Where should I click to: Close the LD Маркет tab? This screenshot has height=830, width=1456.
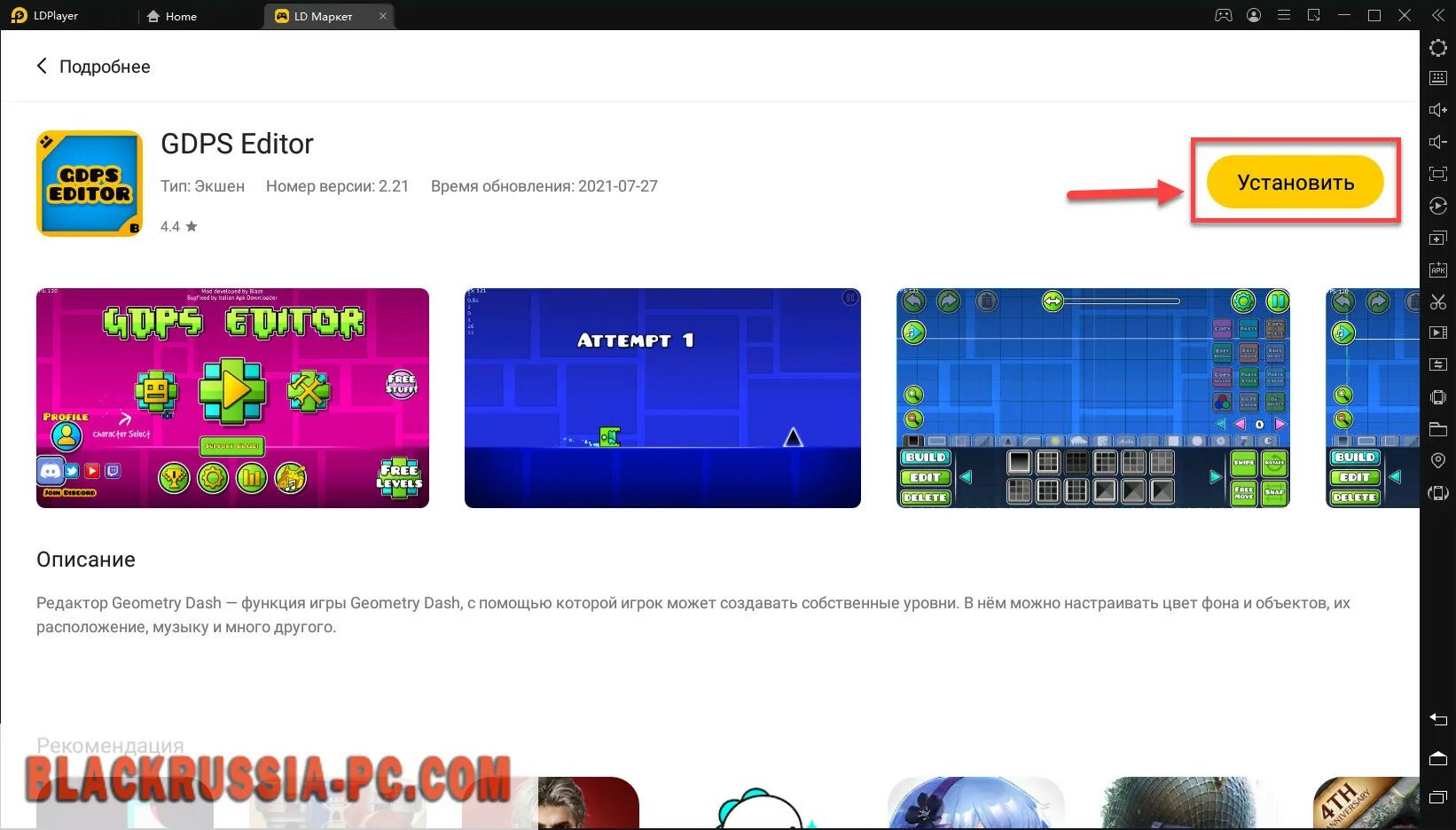pos(383,16)
